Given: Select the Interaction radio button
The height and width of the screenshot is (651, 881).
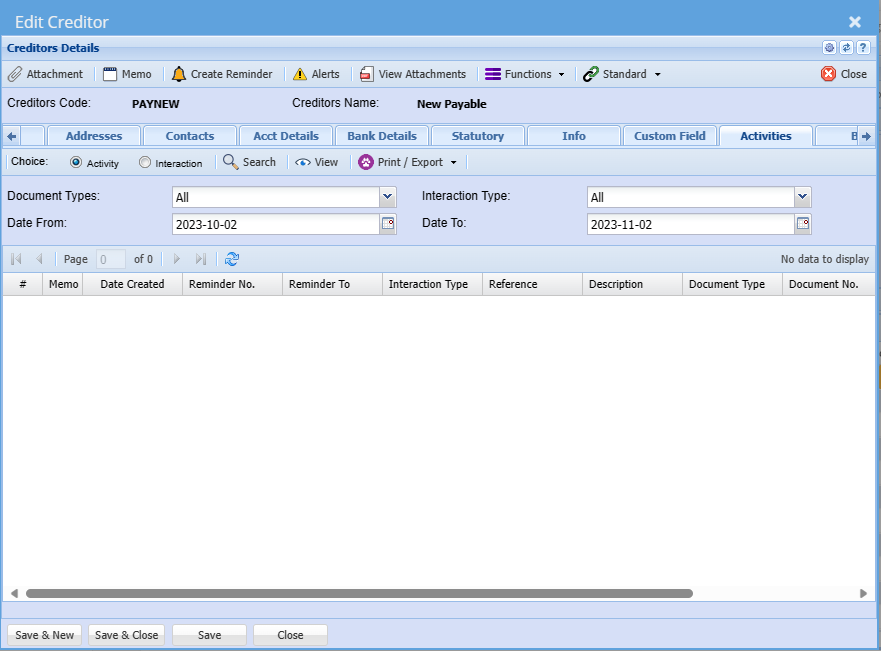Looking at the screenshot, I should (x=145, y=162).
